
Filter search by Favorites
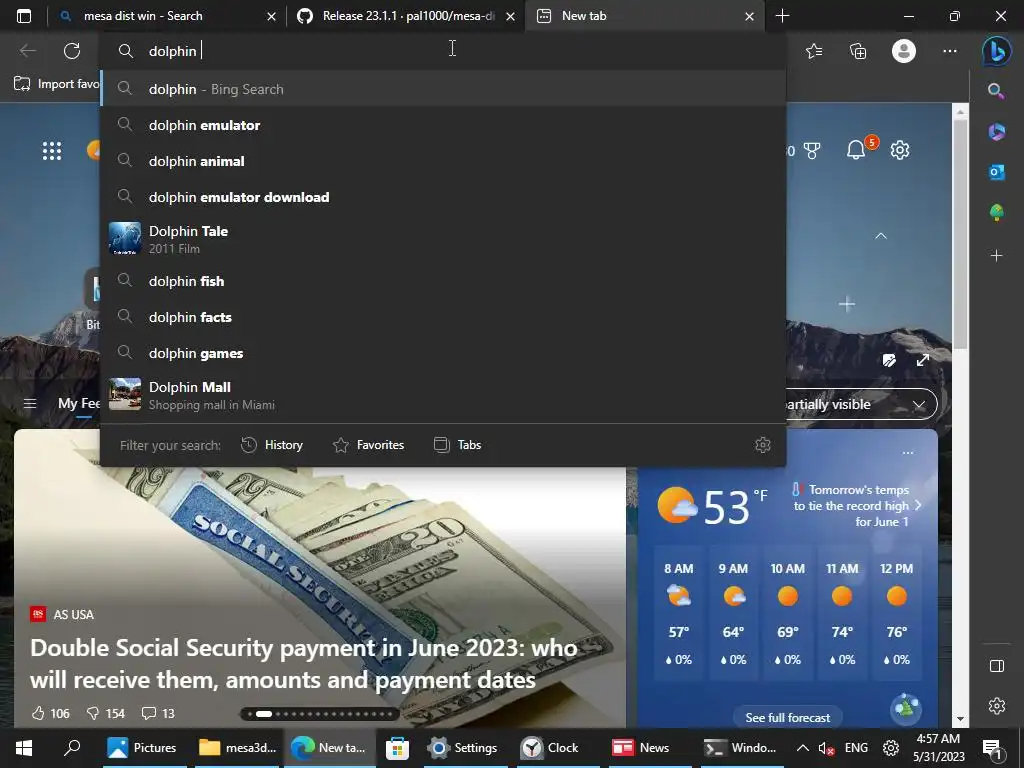tap(368, 445)
